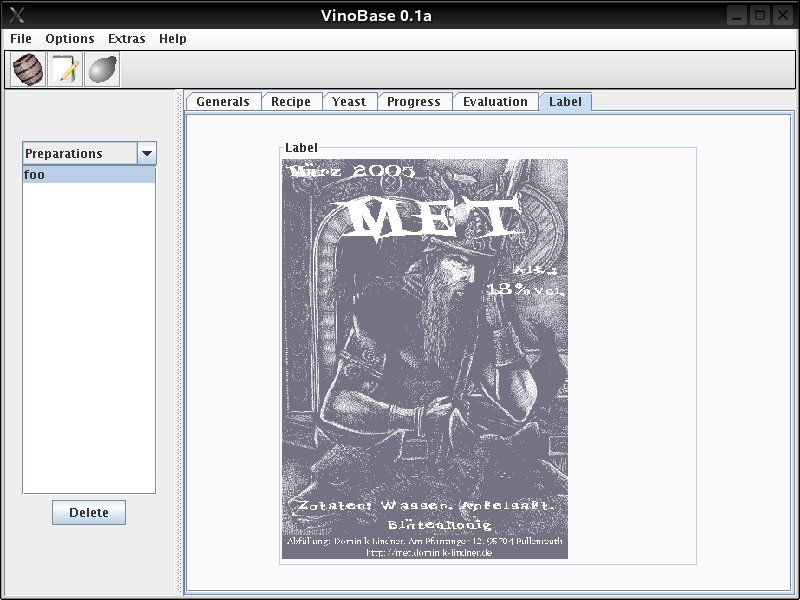The height and width of the screenshot is (600, 800).
Task: Open the Evaluation tab
Action: [x=495, y=102]
